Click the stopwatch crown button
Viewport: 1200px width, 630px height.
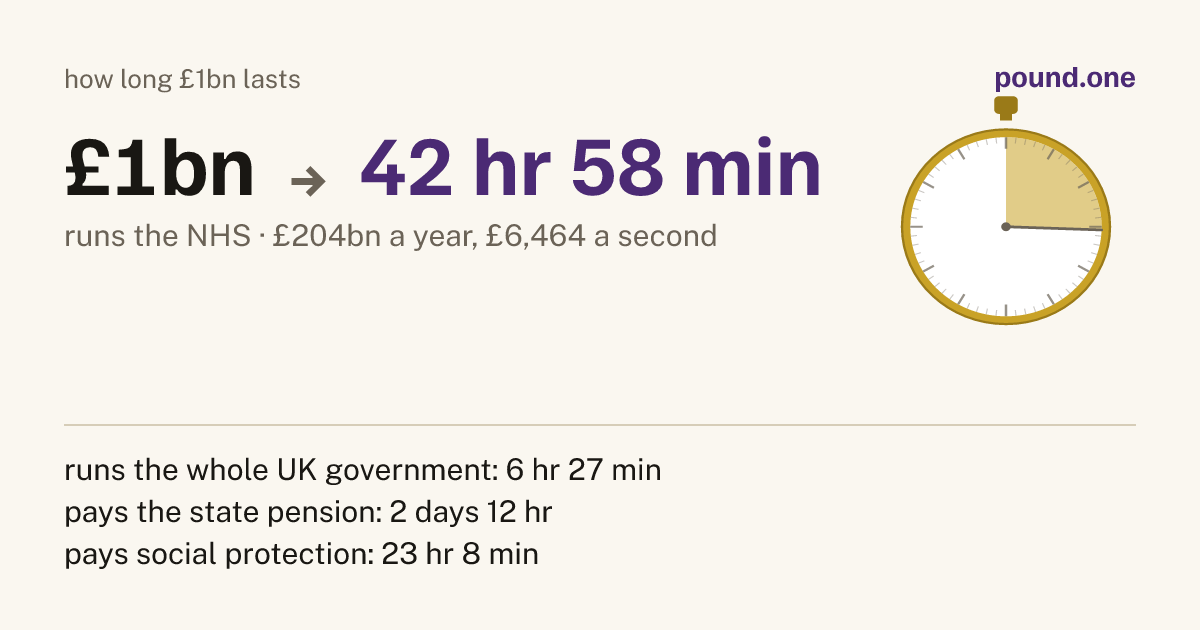1005,108
